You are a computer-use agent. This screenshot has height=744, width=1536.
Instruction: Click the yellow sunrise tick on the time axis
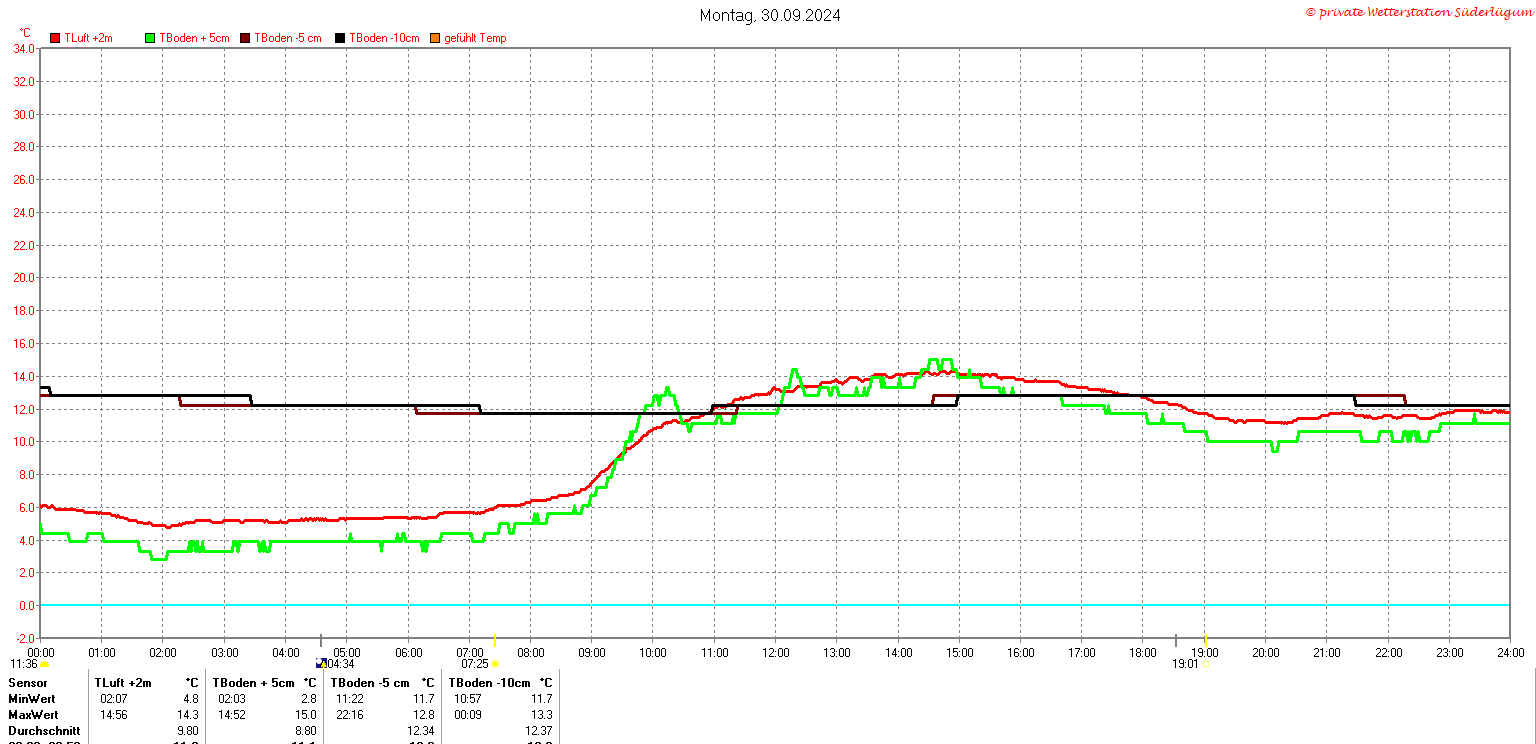tap(495, 640)
